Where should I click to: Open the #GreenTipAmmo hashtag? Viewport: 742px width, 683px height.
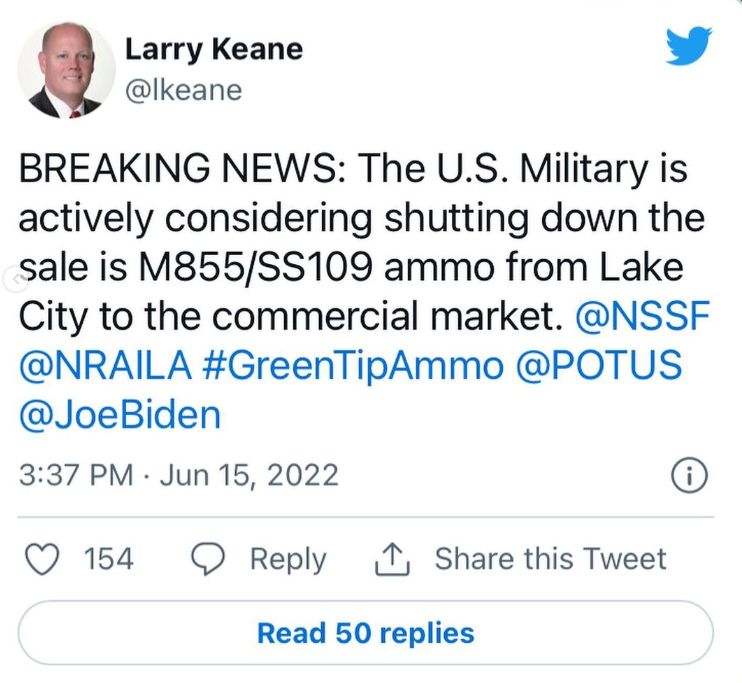[x=353, y=365]
